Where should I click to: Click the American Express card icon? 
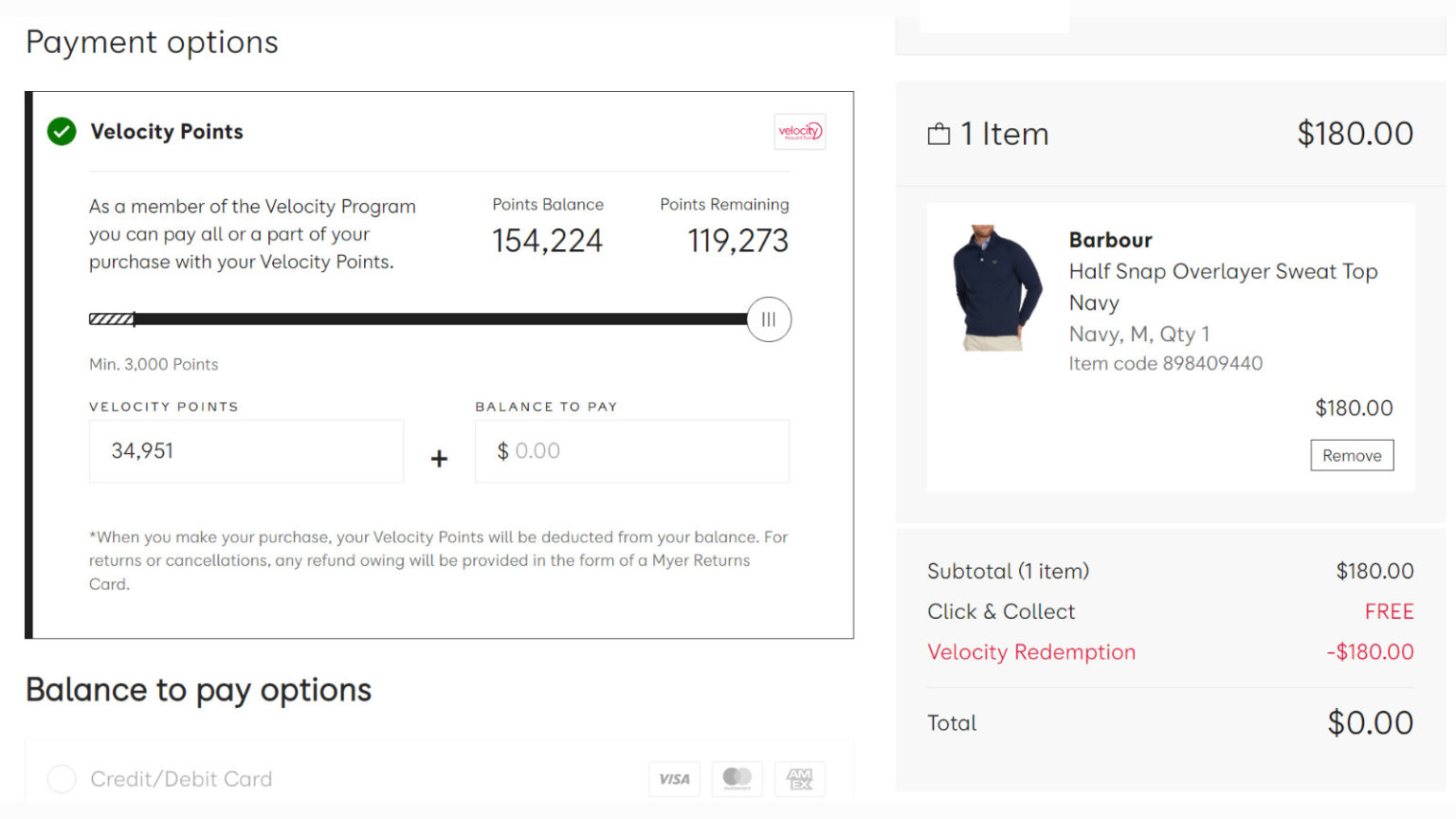(800, 779)
